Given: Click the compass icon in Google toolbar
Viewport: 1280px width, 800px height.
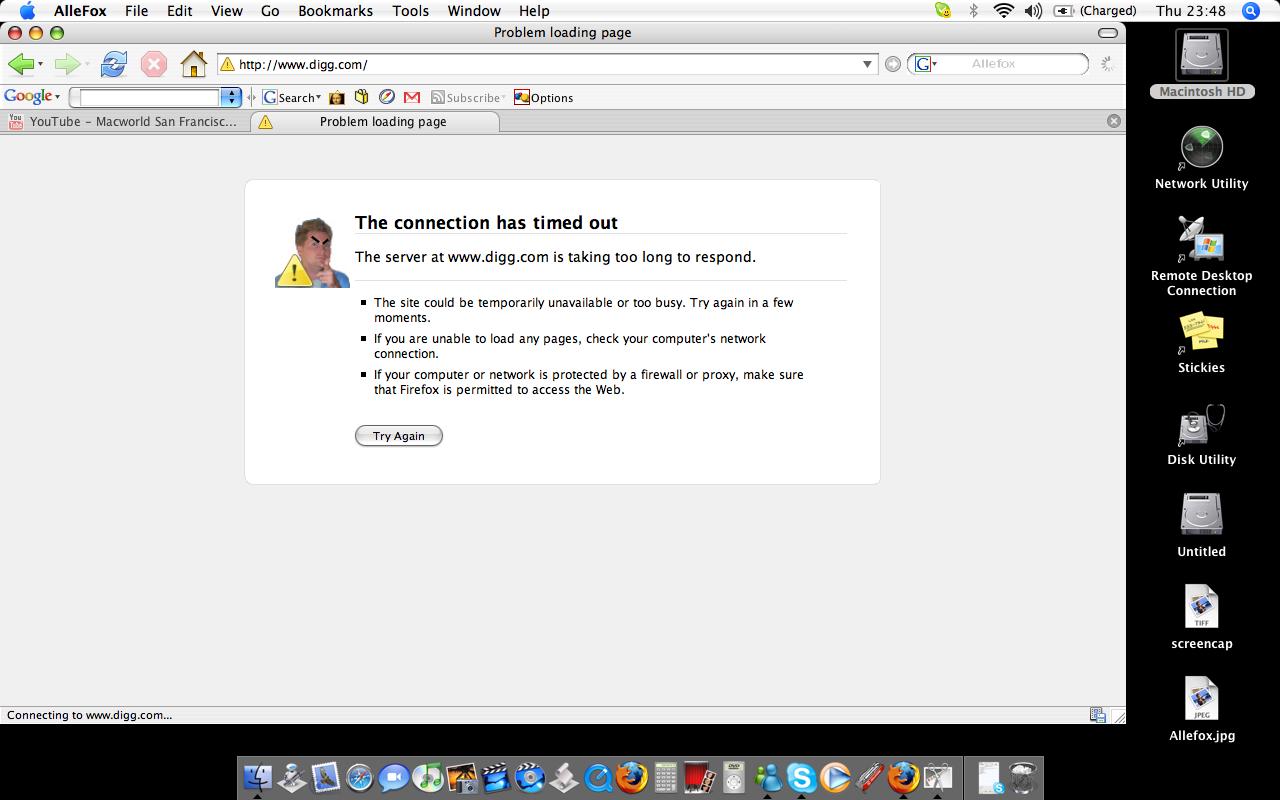Looking at the screenshot, I should pos(387,97).
